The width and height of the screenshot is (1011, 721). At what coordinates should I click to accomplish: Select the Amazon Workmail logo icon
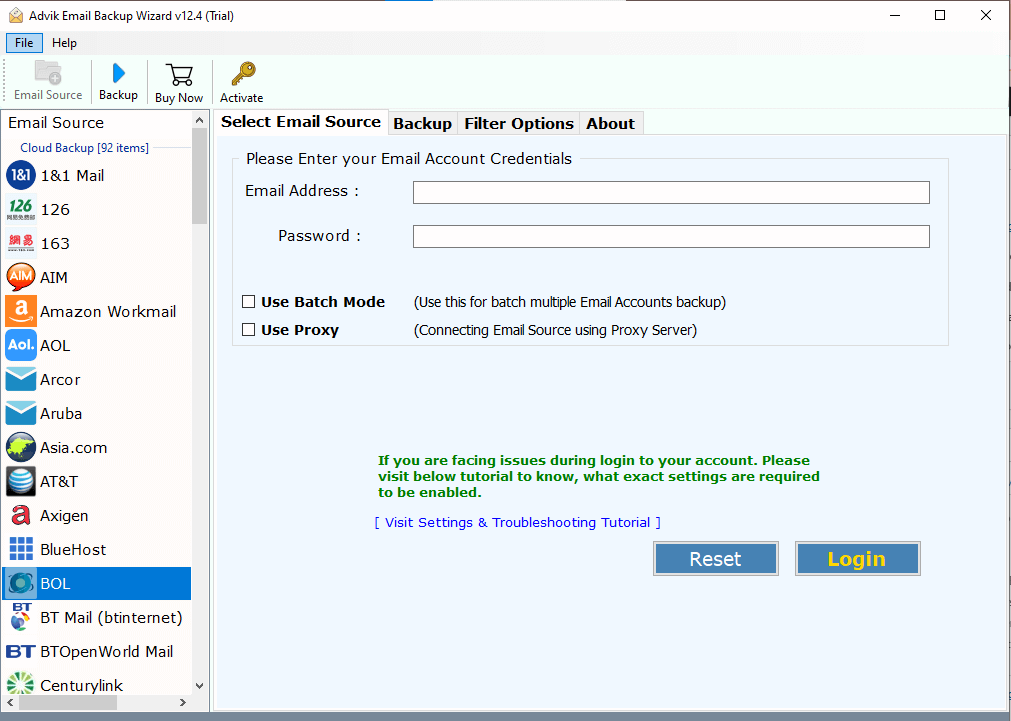[21, 311]
